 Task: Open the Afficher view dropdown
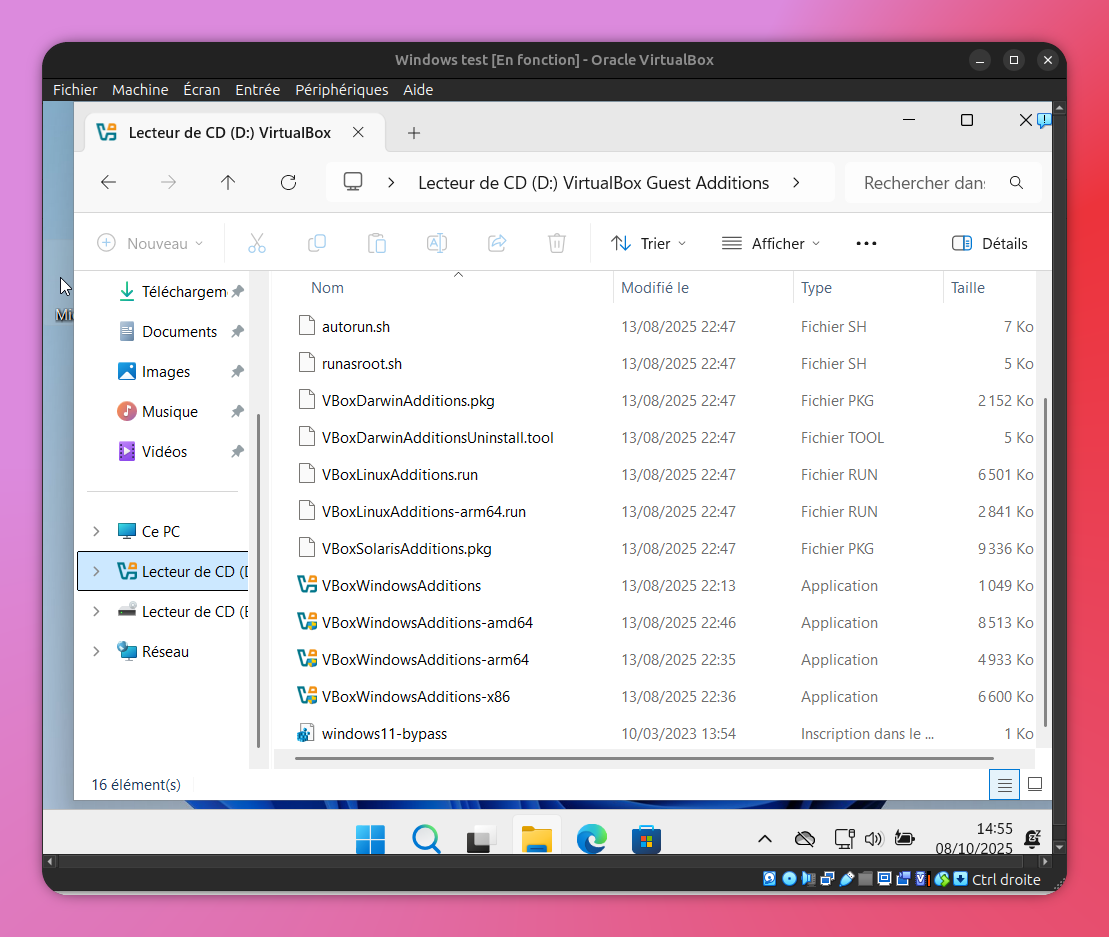(770, 243)
